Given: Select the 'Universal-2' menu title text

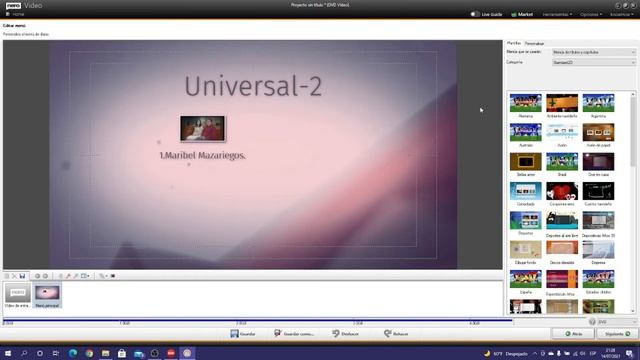Looking at the screenshot, I should 253,86.
